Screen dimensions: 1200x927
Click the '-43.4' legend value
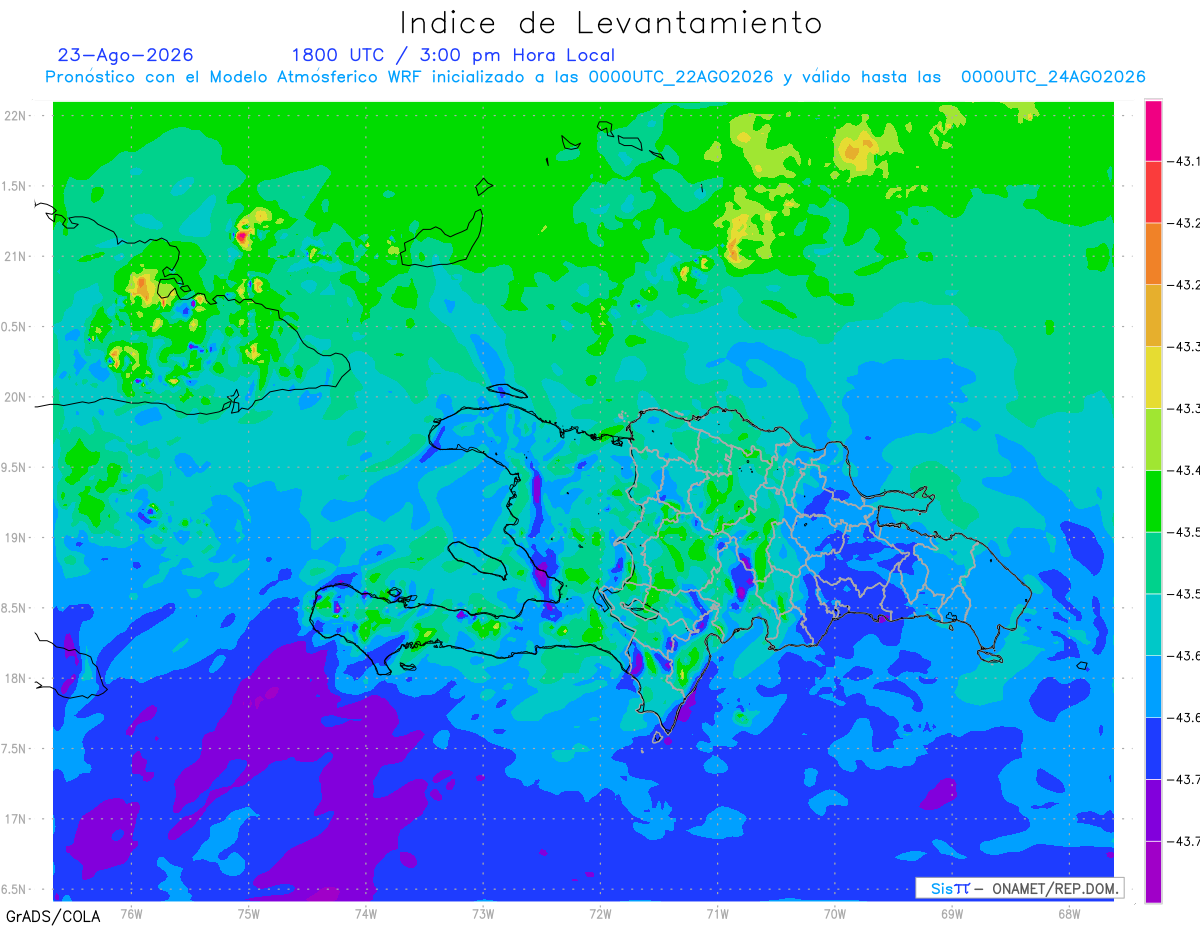[x=1185, y=470]
